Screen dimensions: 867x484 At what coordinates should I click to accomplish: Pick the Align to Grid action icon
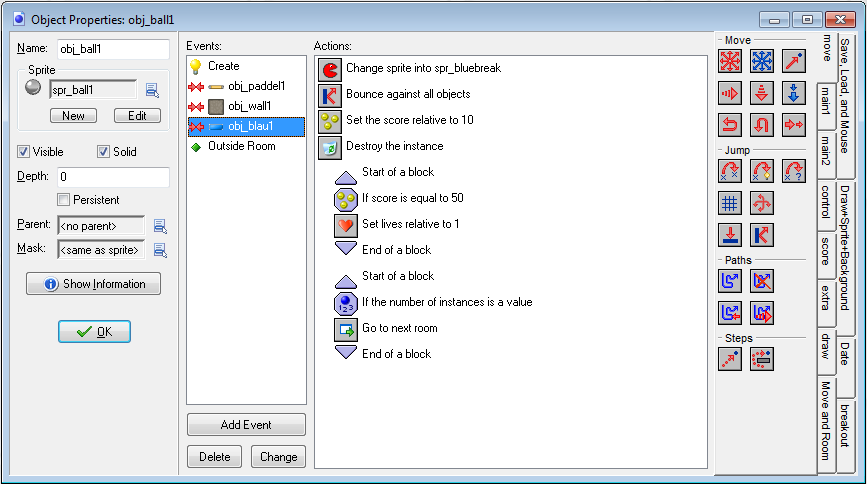[x=731, y=203]
